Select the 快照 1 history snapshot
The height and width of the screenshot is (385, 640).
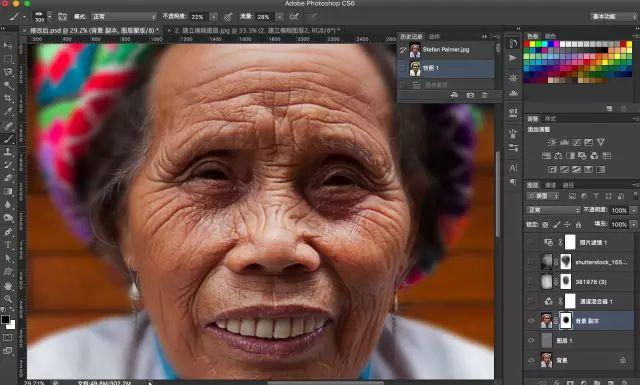pyautogui.click(x=446, y=68)
